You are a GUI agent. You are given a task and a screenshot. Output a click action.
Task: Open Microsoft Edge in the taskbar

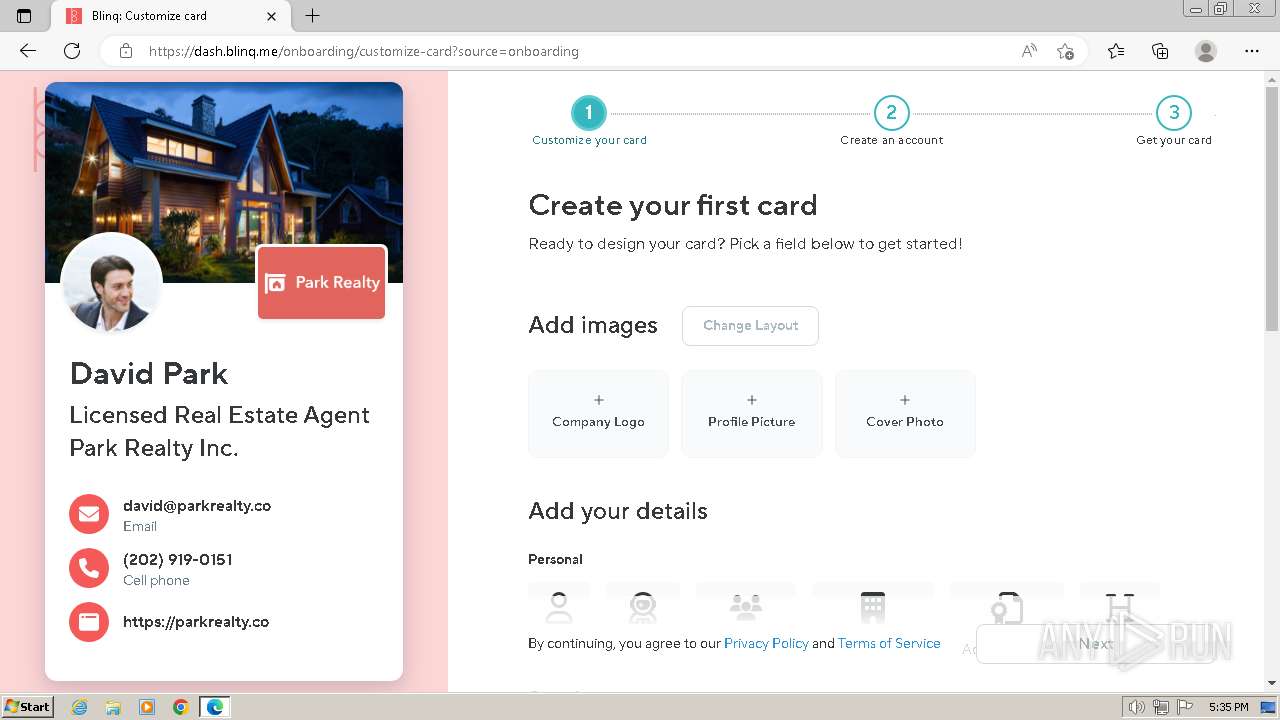click(215, 707)
